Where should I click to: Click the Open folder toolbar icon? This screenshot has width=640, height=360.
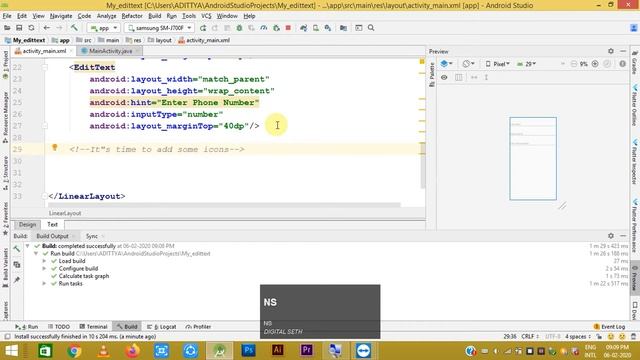(x=7, y=28)
